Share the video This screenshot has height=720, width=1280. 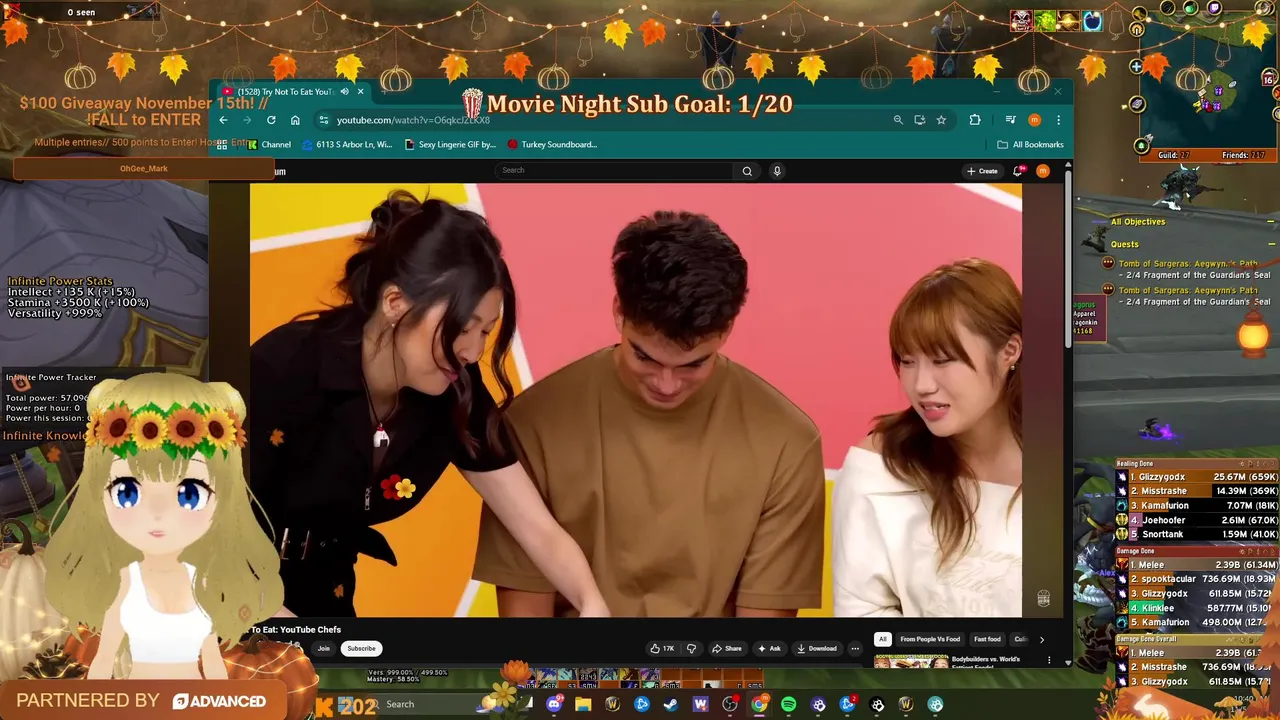point(727,648)
